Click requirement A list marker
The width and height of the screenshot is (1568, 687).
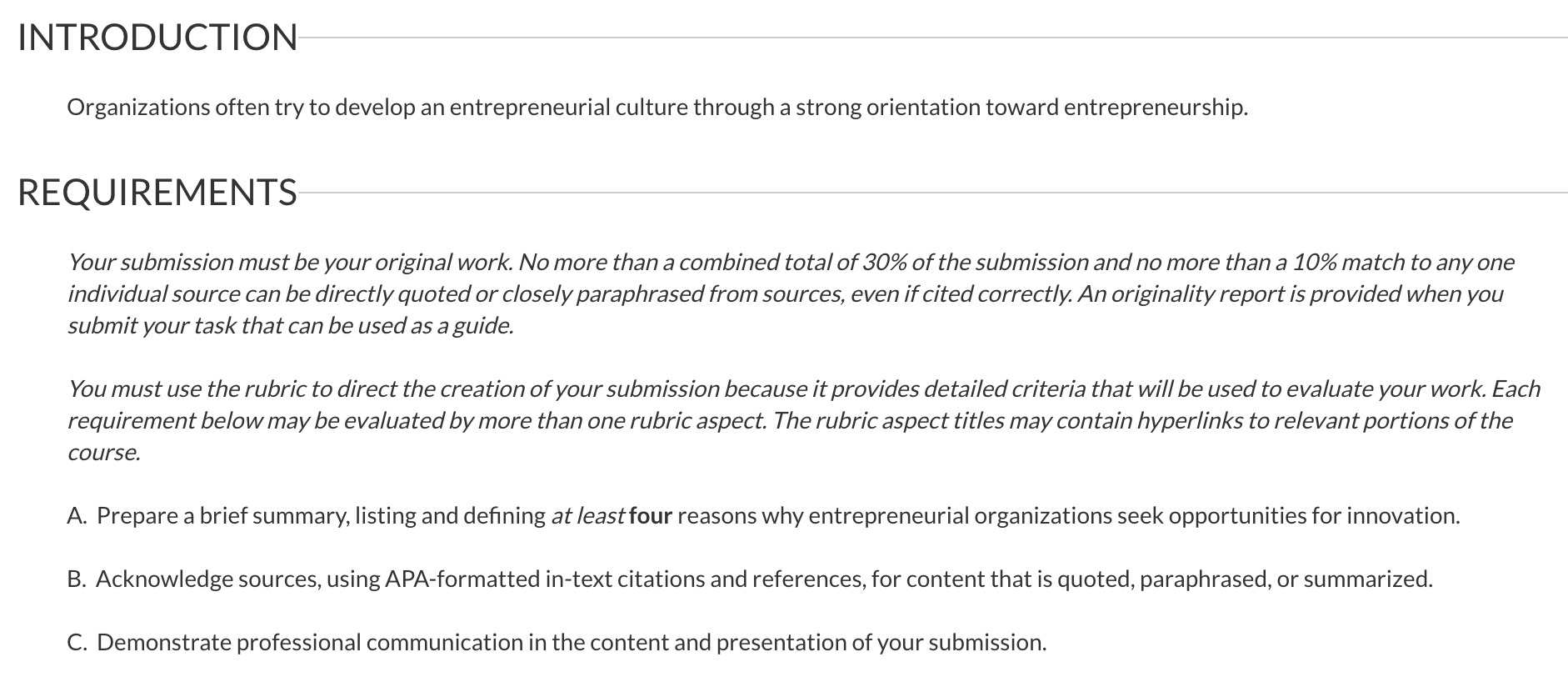pos(77,516)
